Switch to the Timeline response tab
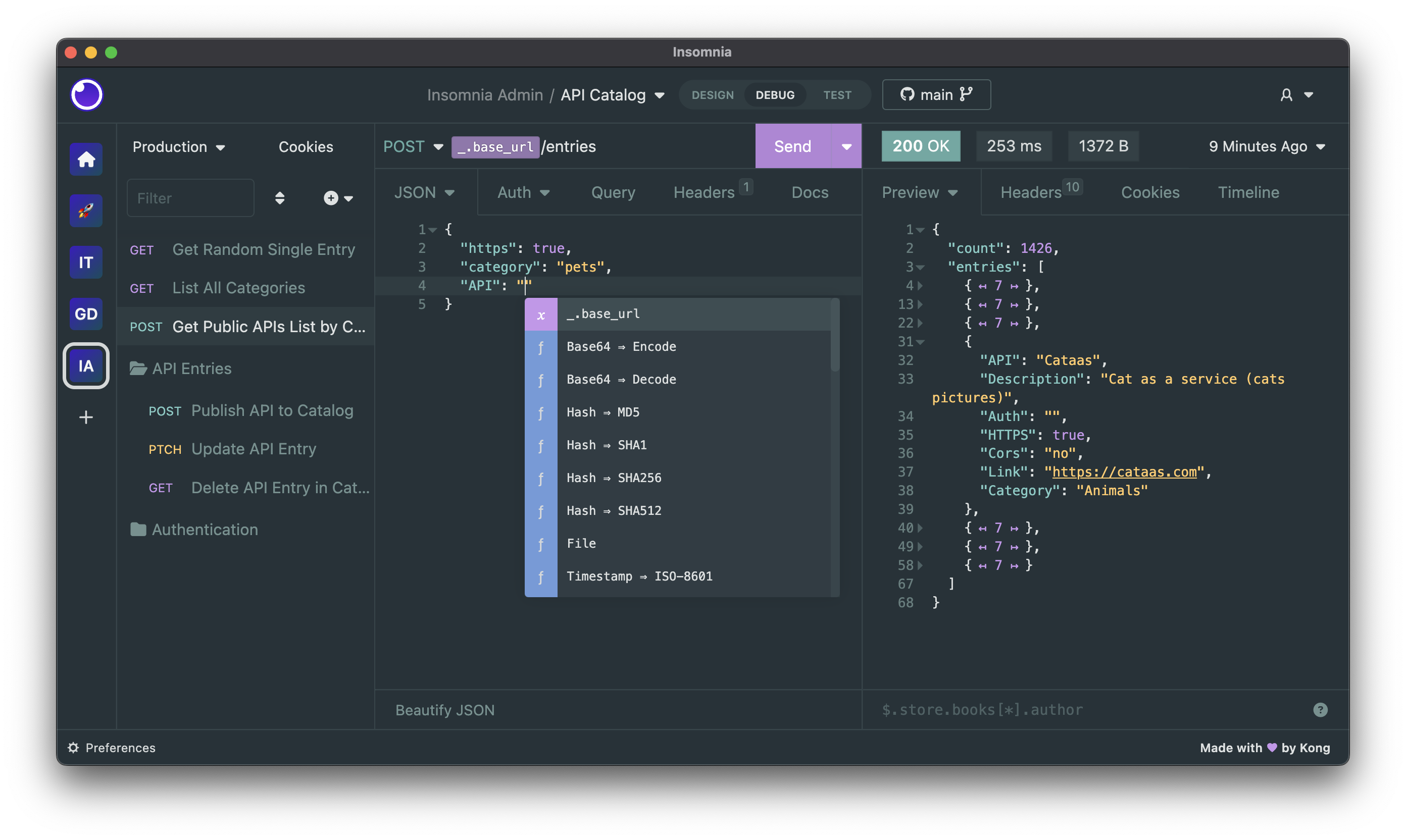Screen dimensions: 1406x840 click(x=1249, y=192)
